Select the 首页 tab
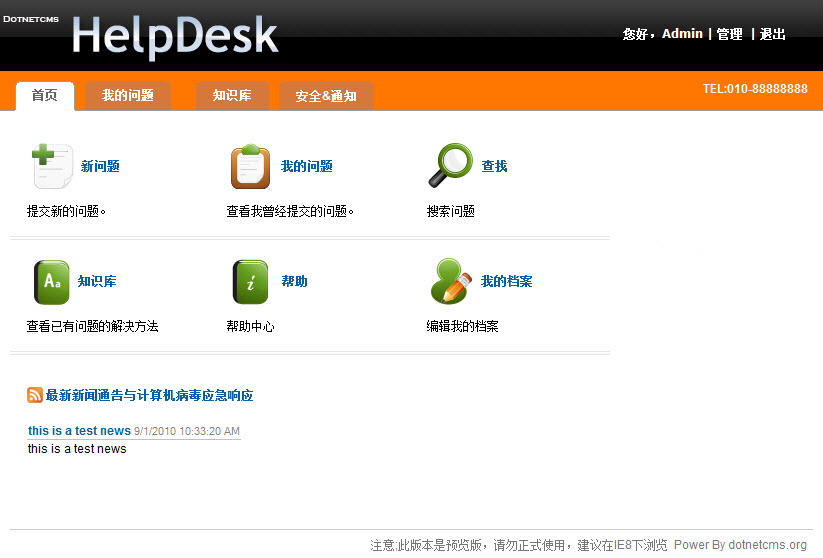The image size is (823, 558). tap(45, 96)
